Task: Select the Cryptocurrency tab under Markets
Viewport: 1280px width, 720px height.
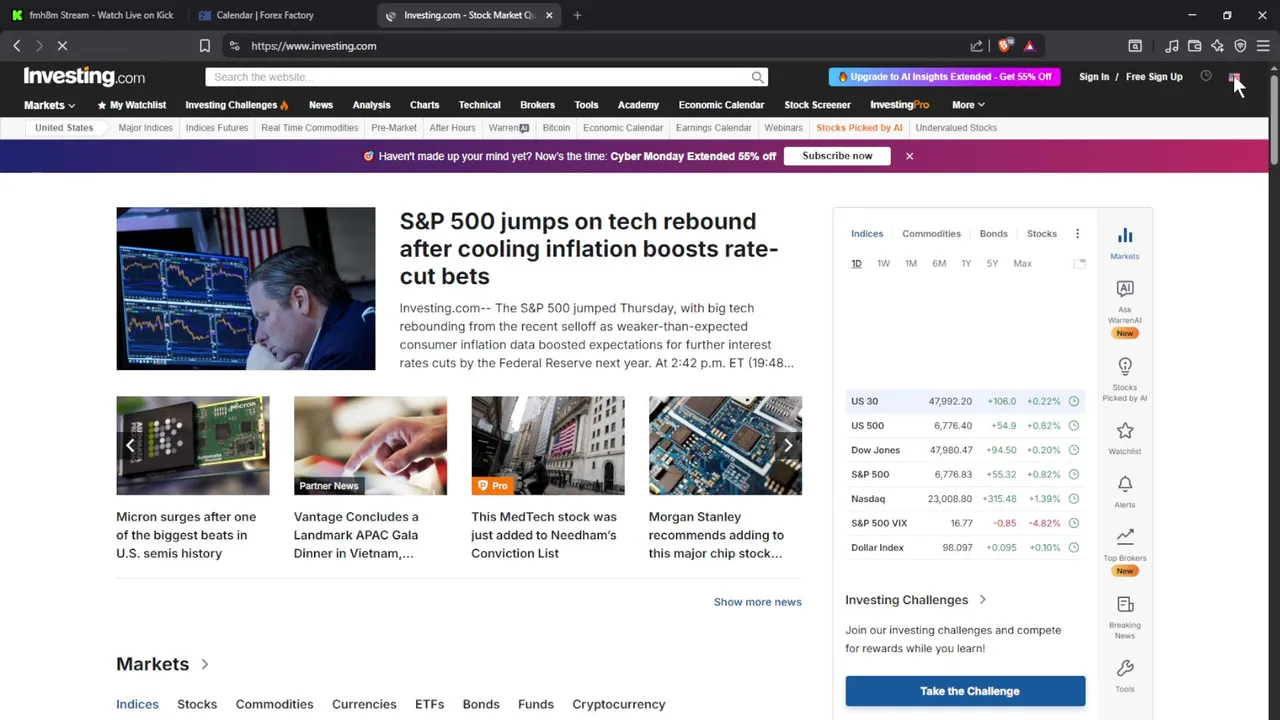Action: click(618, 704)
